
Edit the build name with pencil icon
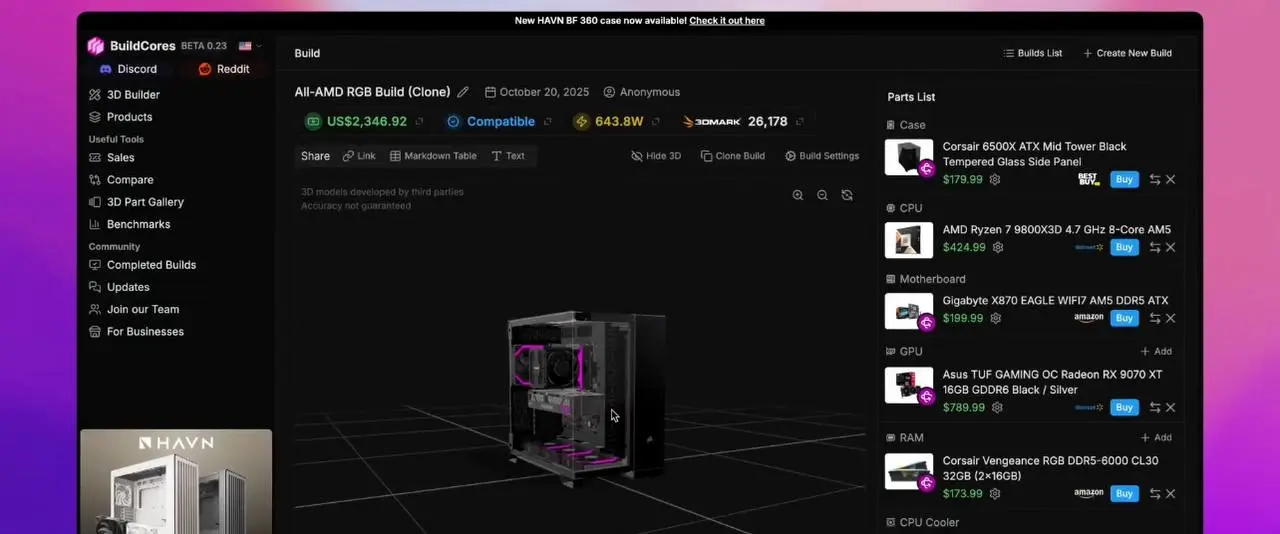(x=463, y=92)
